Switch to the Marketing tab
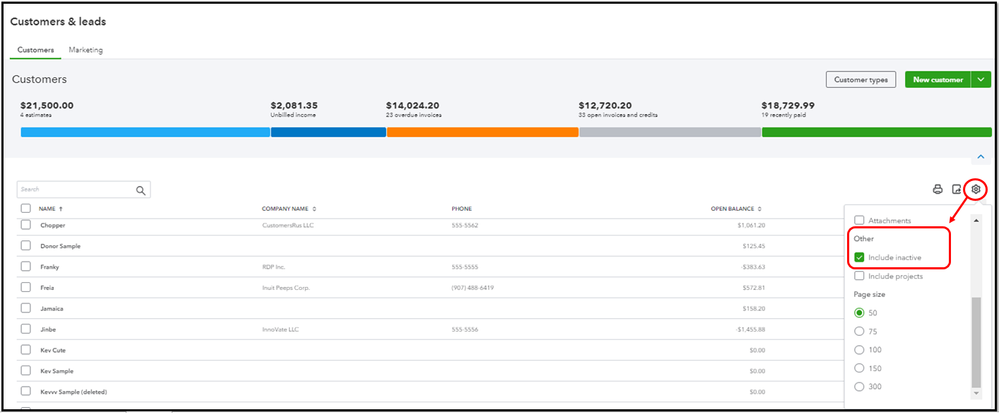Viewport: 999px width, 413px height. coord(86,50)
